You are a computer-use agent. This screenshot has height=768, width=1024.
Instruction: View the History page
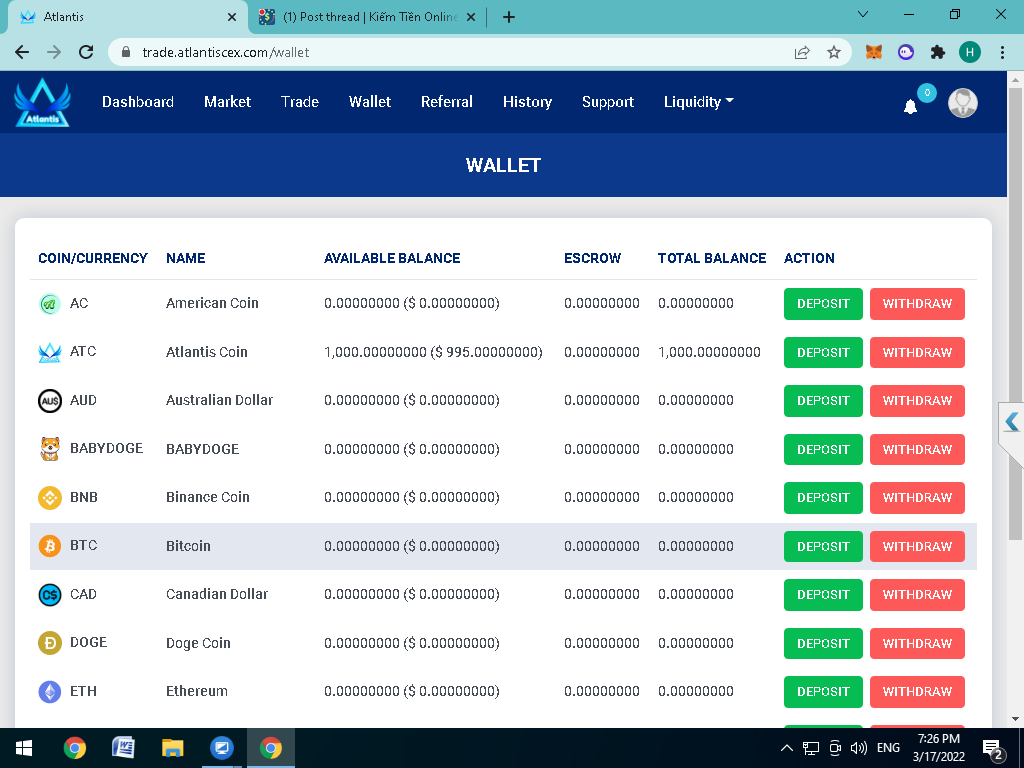pos(527,102)
